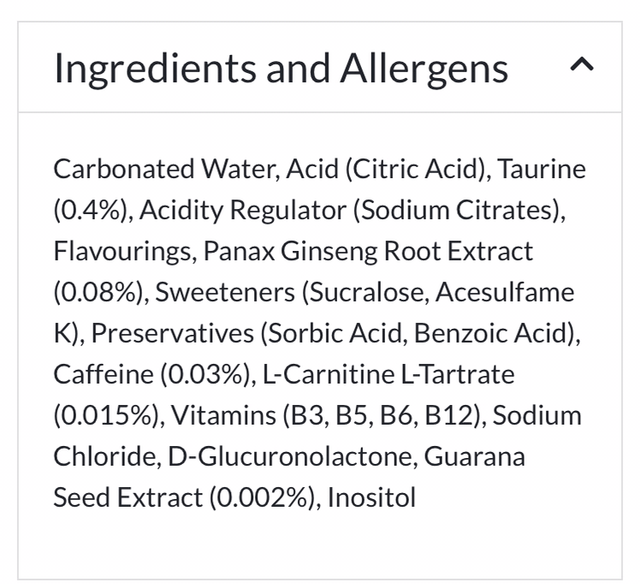Click the Caffeine (0.03%) text
Screen dimensions: 640x584
152,375
